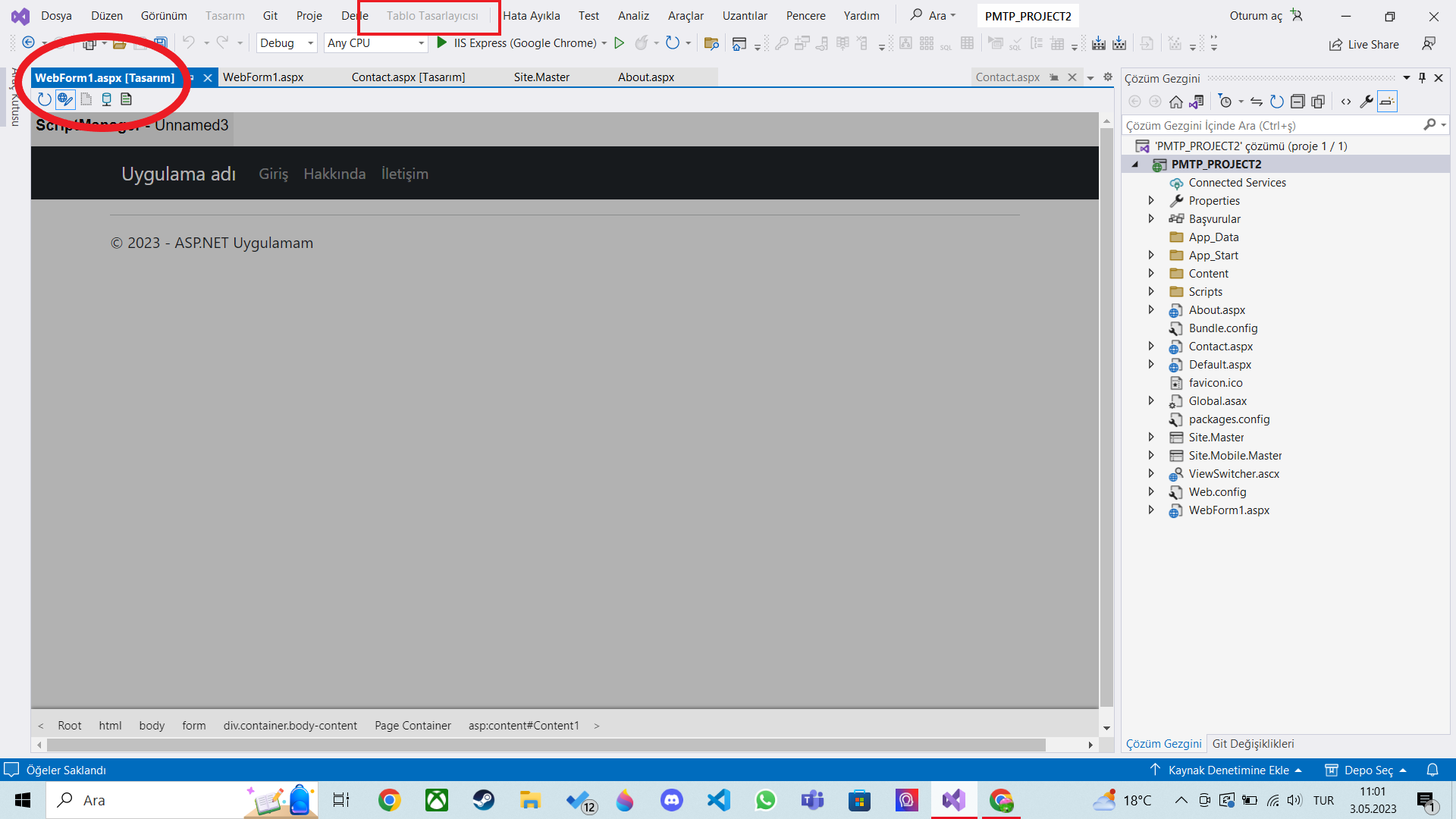This screenshot has height=819, width=1456.
Task: Click Live Share icon button
Action: tap(1335, 45)
